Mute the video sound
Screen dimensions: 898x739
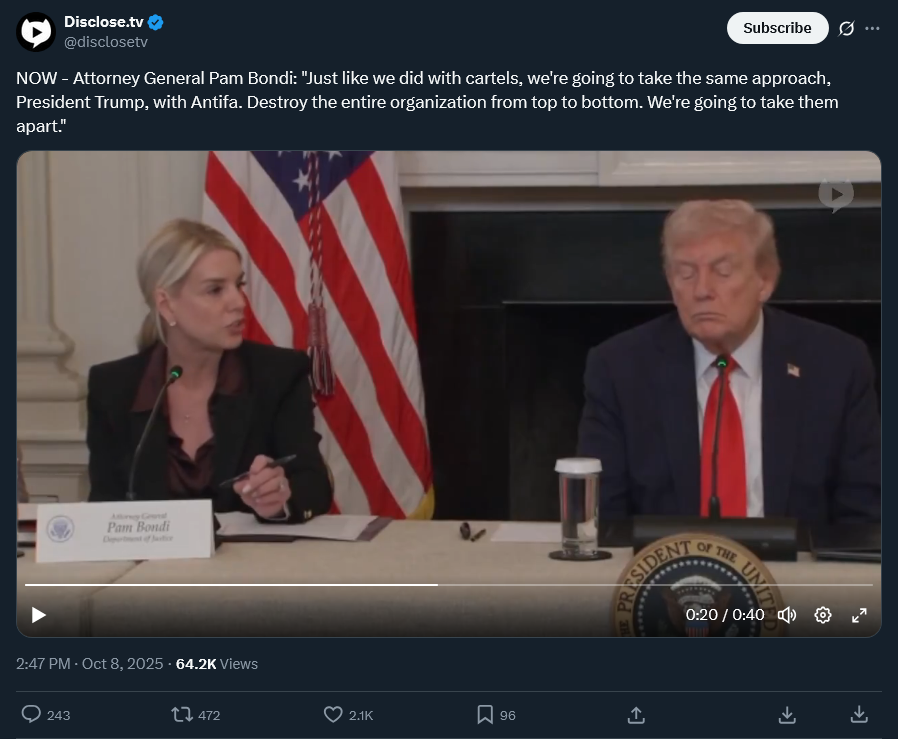pyautogui.click(x=787, y=615)
